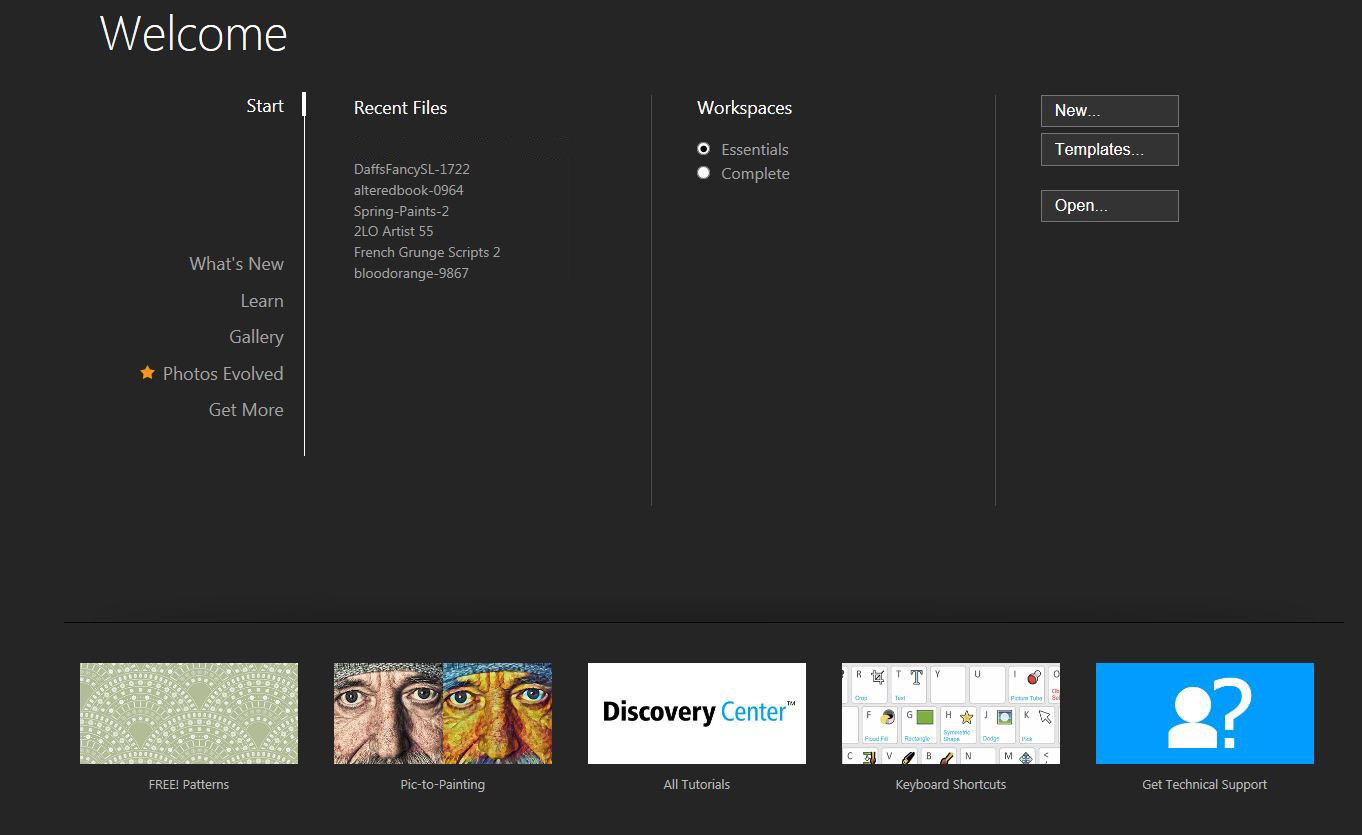Screen dimensions: 1362x835
Task: Open the What's New section
Action: pyautogui.click(x=236, y=263)
